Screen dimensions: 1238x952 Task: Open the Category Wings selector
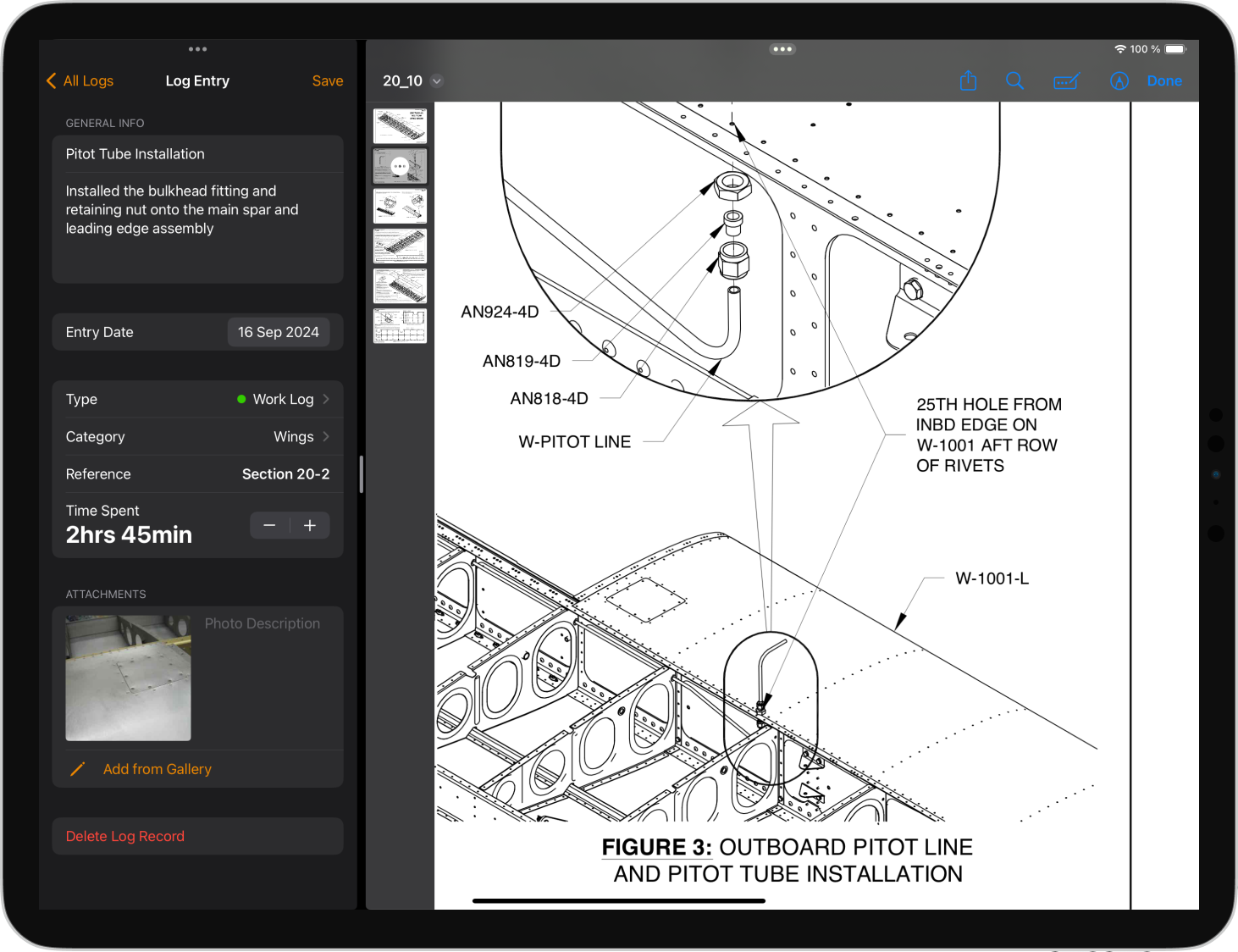coord(197,437)
